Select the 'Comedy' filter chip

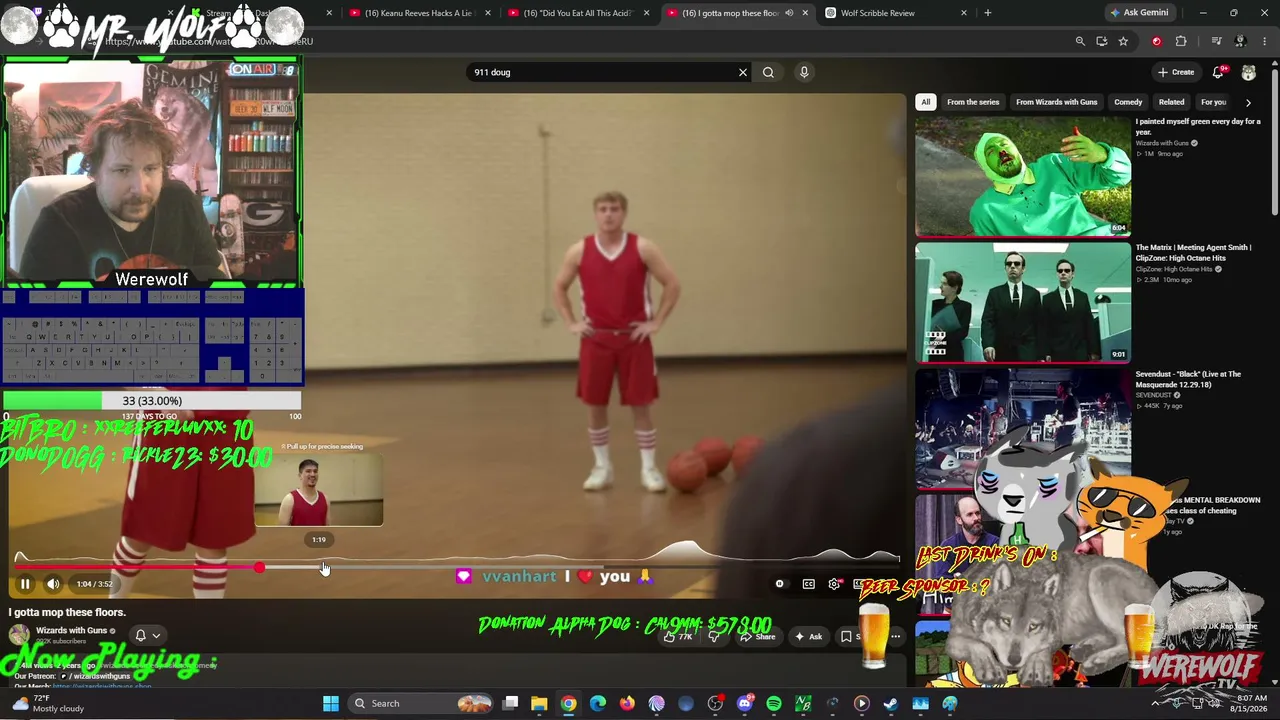point(1128,102)
